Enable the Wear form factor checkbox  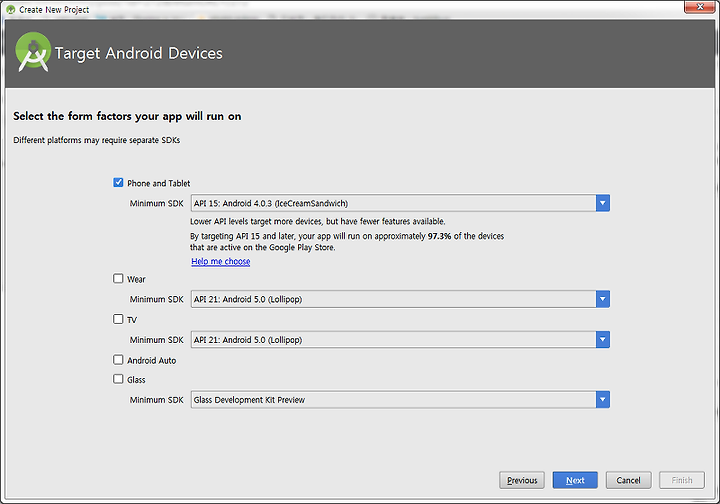coord(118,279)
